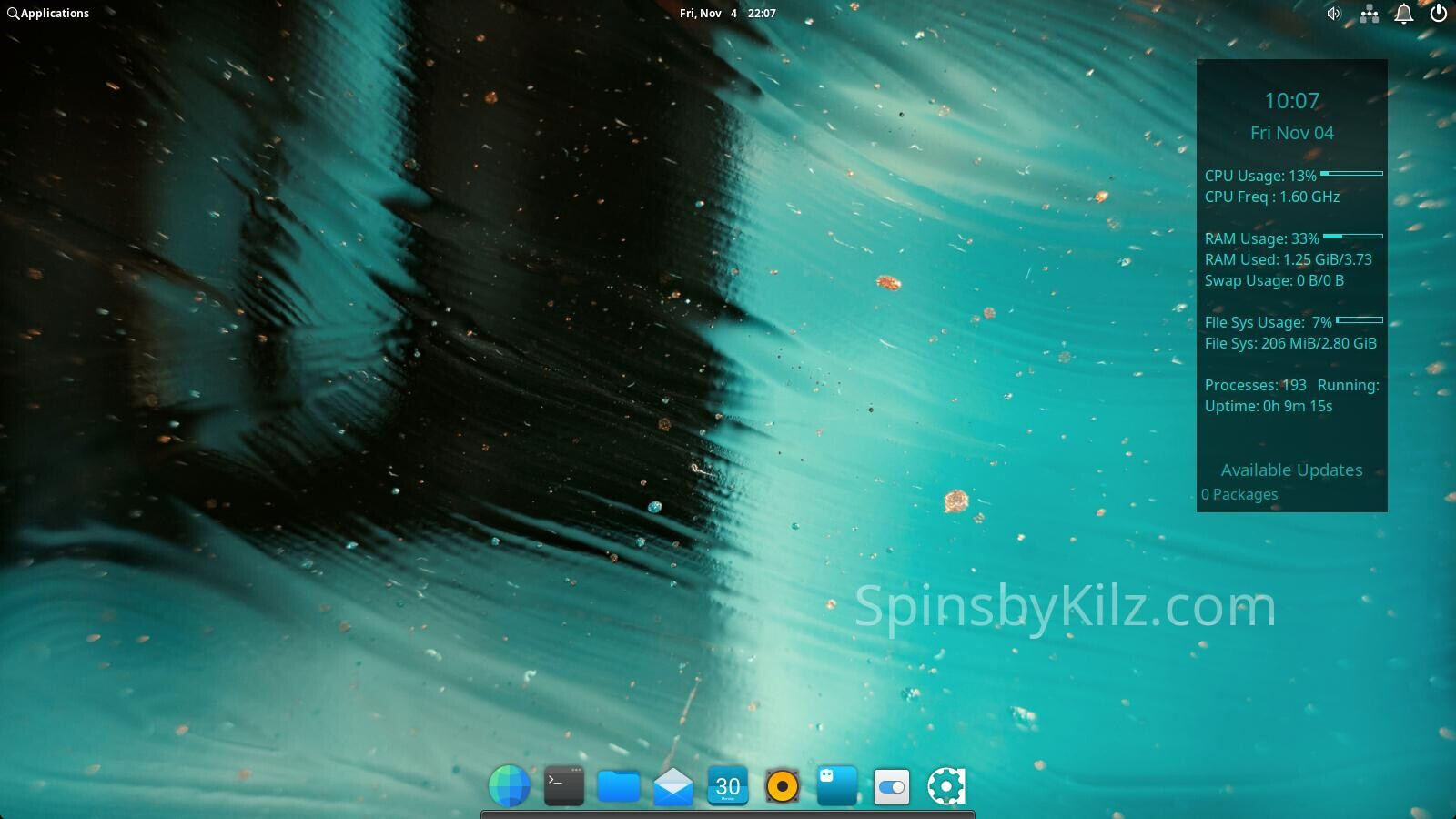
Task: Open the toggle-switch System Settings dock icon
Action: coord(891,786)
